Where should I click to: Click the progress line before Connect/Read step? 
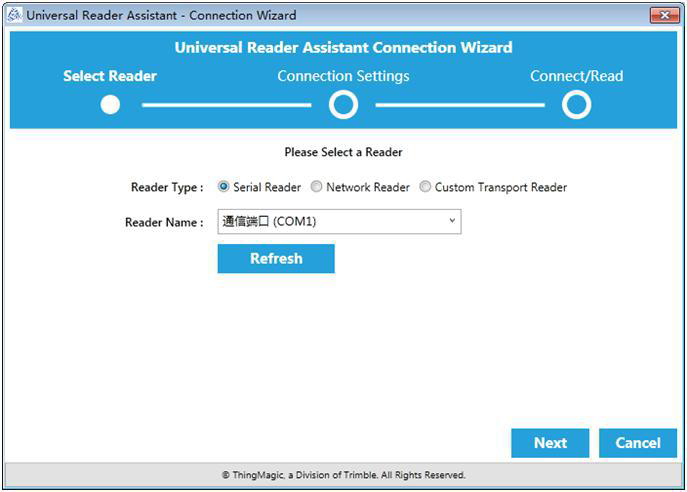459,105
